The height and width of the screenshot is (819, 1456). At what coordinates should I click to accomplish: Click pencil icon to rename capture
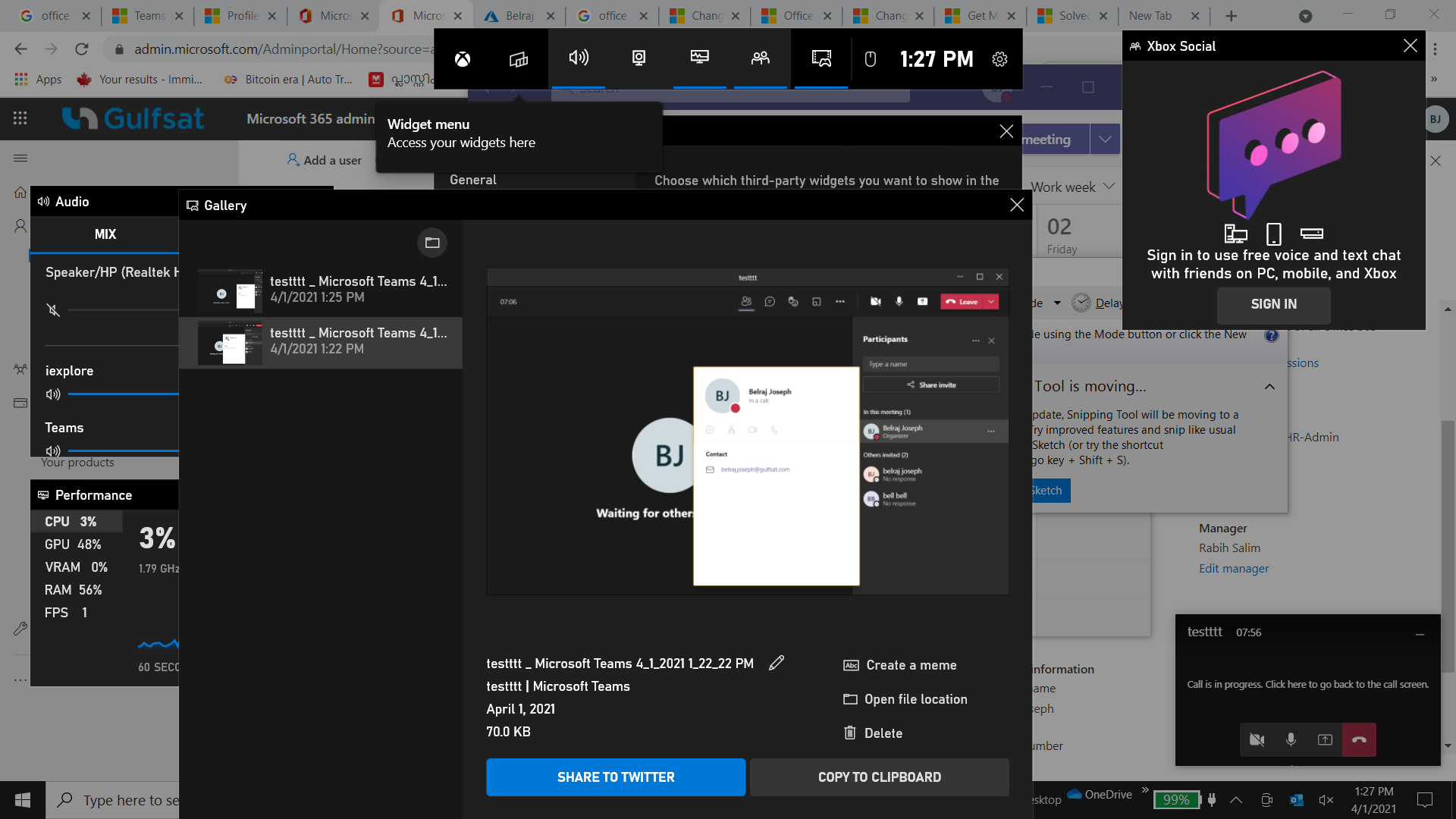(777, 663)
